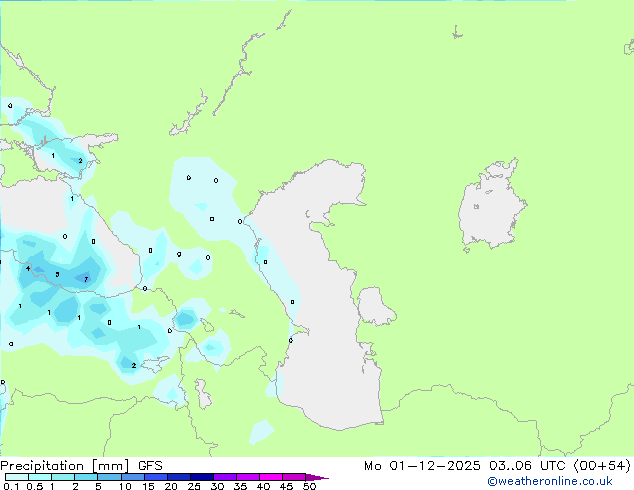This screenshot has width=634, height=490.
Task: Click the '10' legend scale label
Action: 125,486
